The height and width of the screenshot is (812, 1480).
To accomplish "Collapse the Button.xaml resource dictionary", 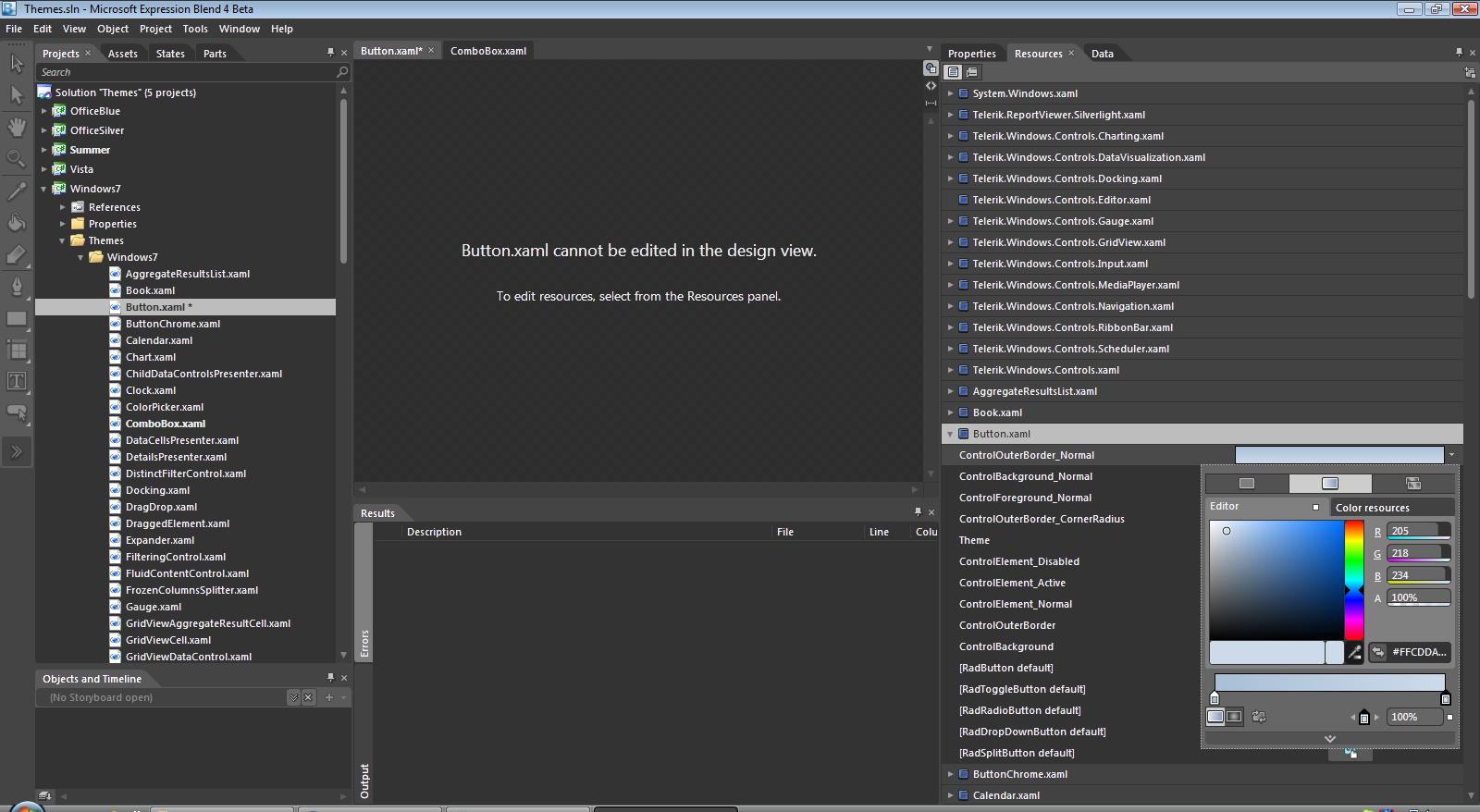I will [950, 434].
